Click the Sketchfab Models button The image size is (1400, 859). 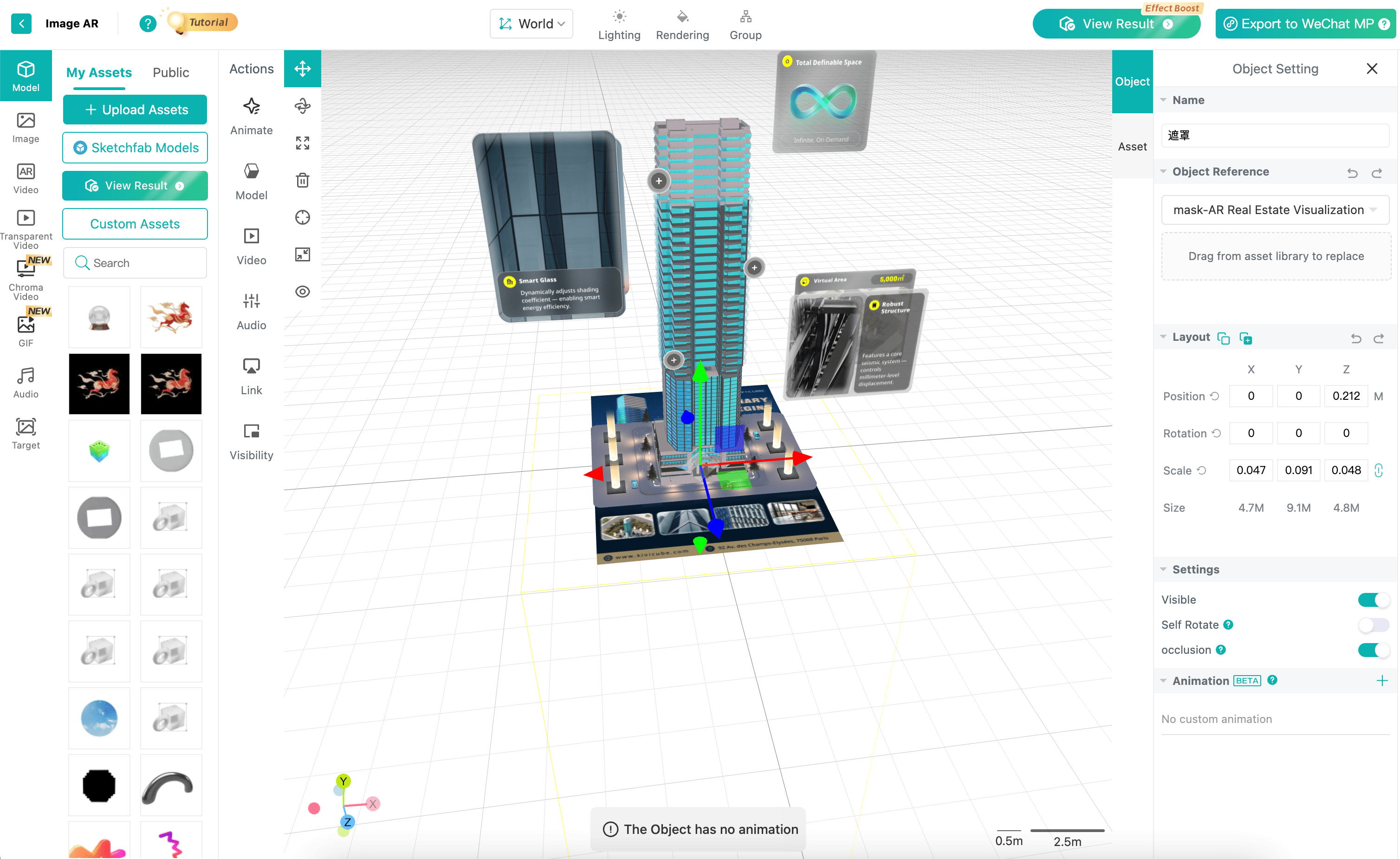coord(135,148)
